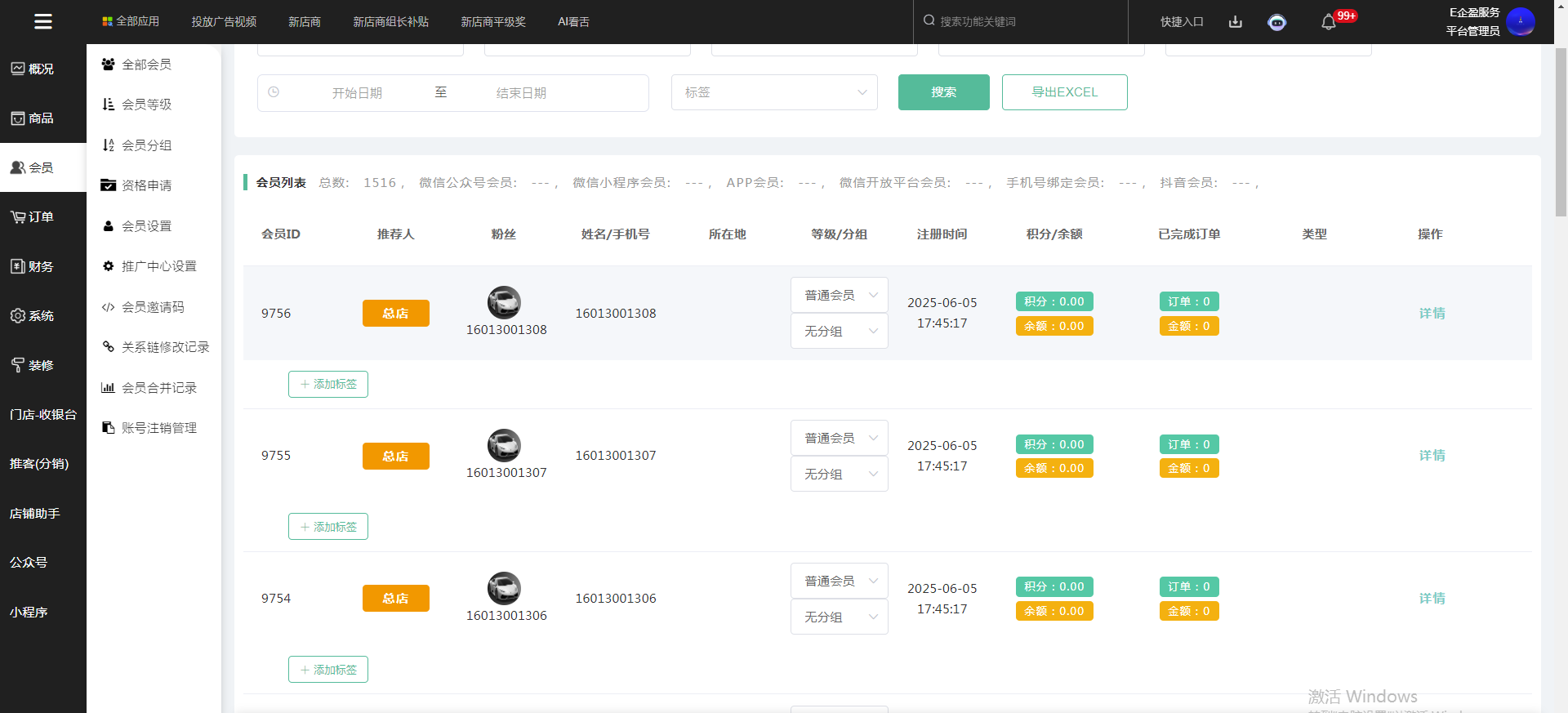Open 全部应用 grid icon
Screen dimensions: 1568x713
point(107,22)
